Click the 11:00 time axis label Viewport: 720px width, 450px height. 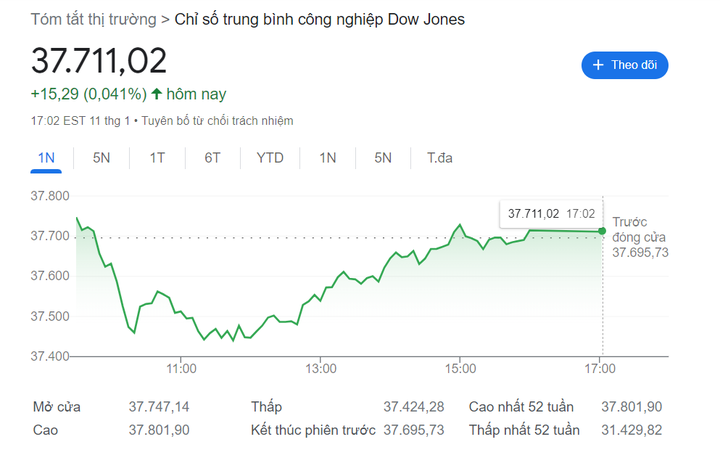point(180,370)
